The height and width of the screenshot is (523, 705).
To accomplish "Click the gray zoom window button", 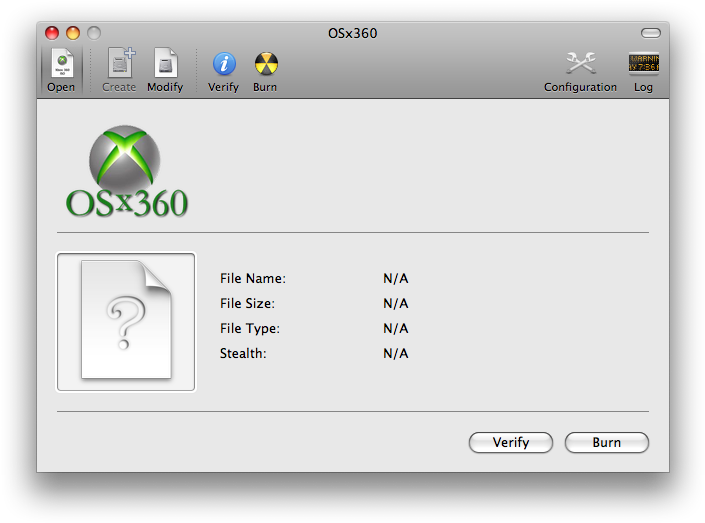I will click(94, 33).
